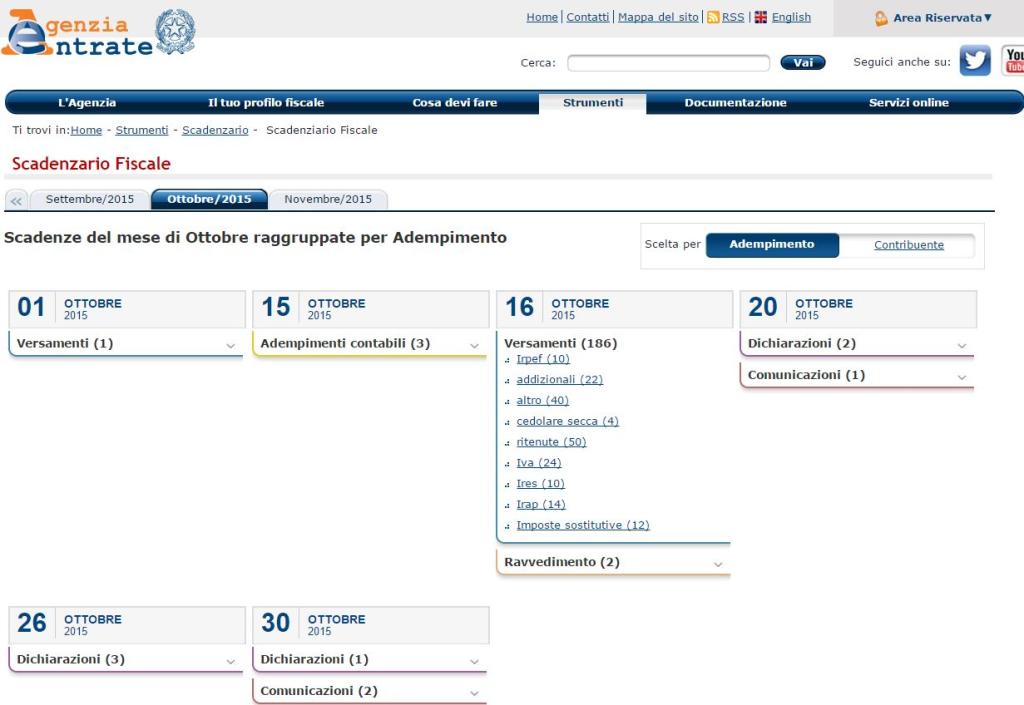1024x705 pixels.
Task: Open the YouTube icon link
Action: click(1013, 61)
